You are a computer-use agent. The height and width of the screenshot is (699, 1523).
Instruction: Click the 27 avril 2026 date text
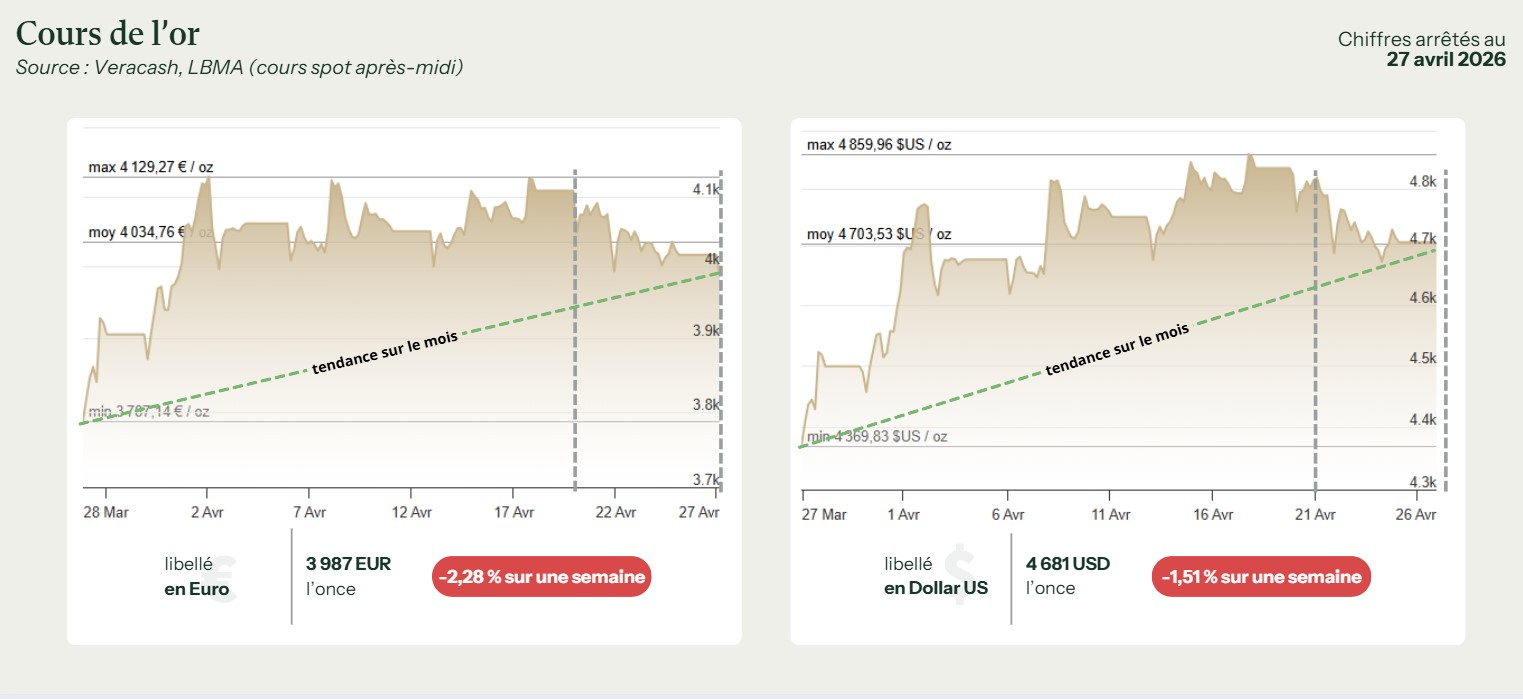pos(1445,59)
